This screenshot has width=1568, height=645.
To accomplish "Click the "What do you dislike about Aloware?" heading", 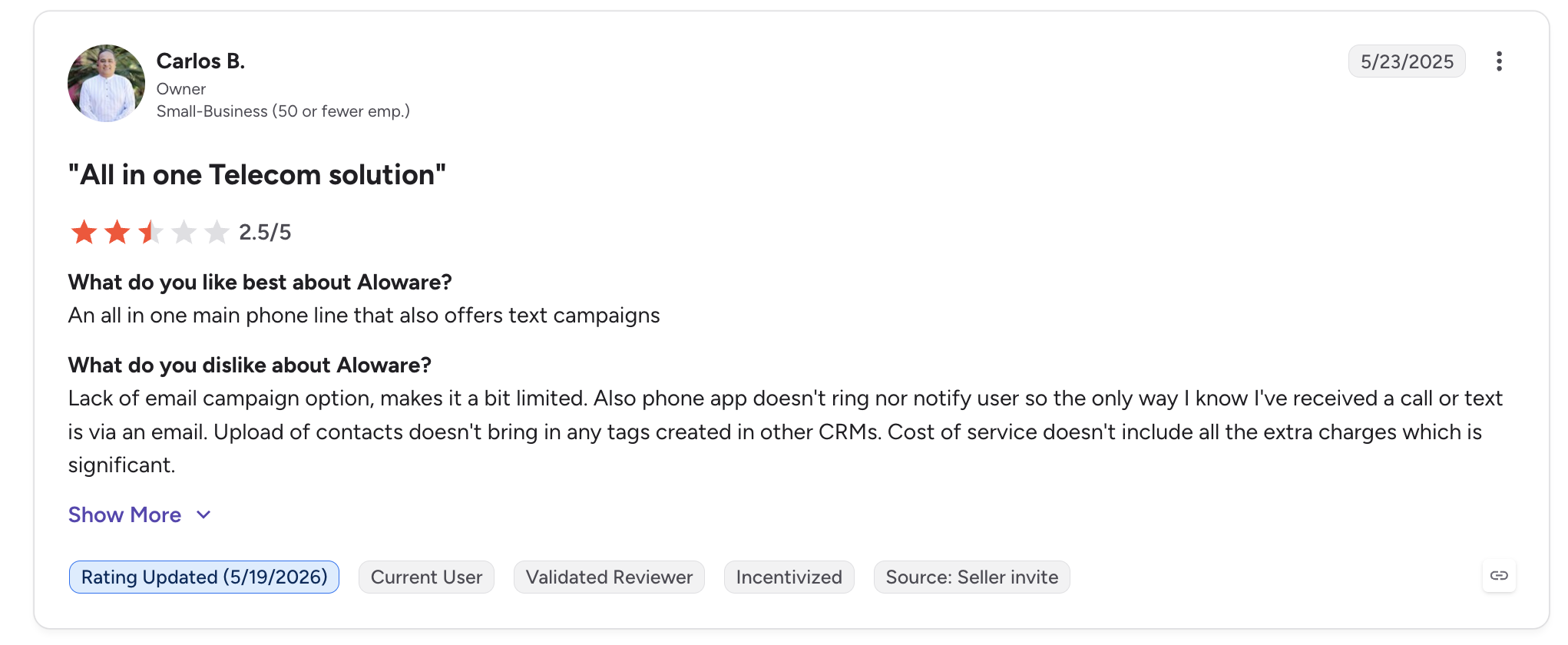I will coord(250,365).
